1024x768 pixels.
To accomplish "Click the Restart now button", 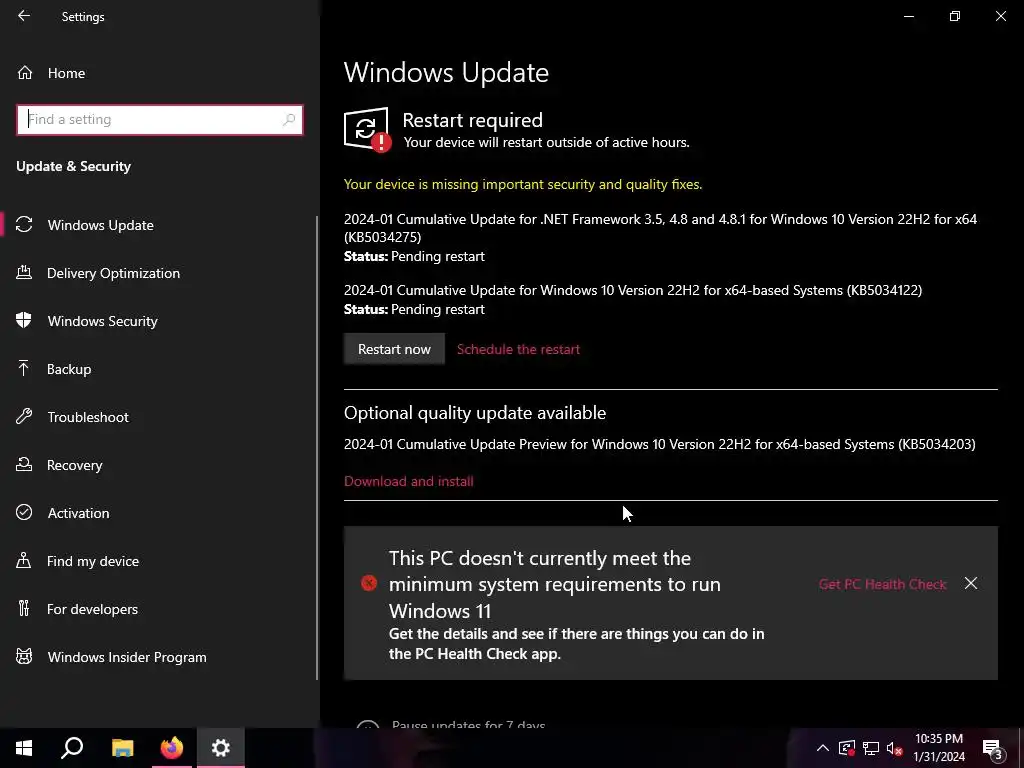I will pyautogui.click(x=394, y=349).
